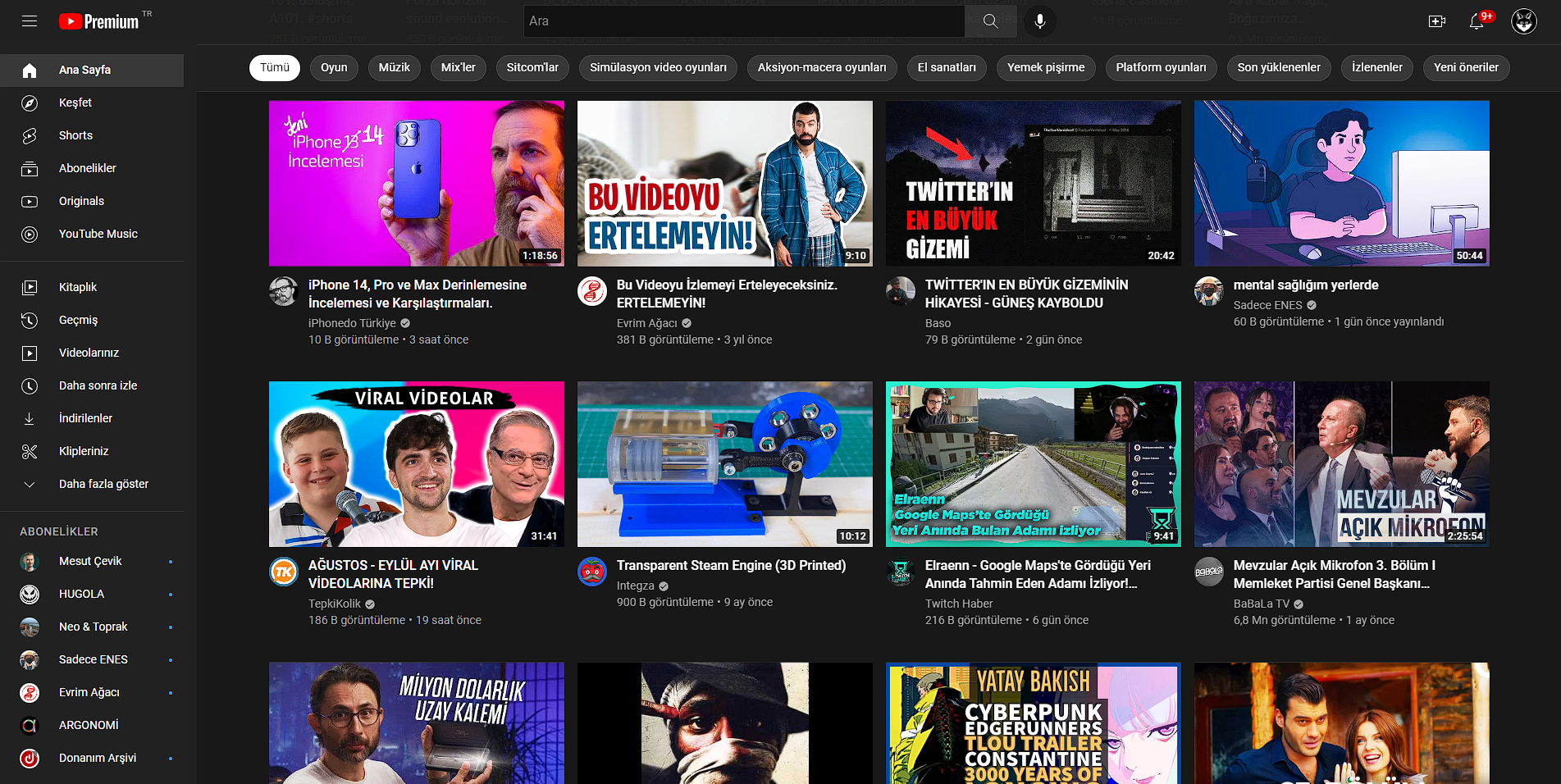This screenshot has height=784, width=1561.
Task: Open Kitaplık library icon
Action: pos(30,288)
